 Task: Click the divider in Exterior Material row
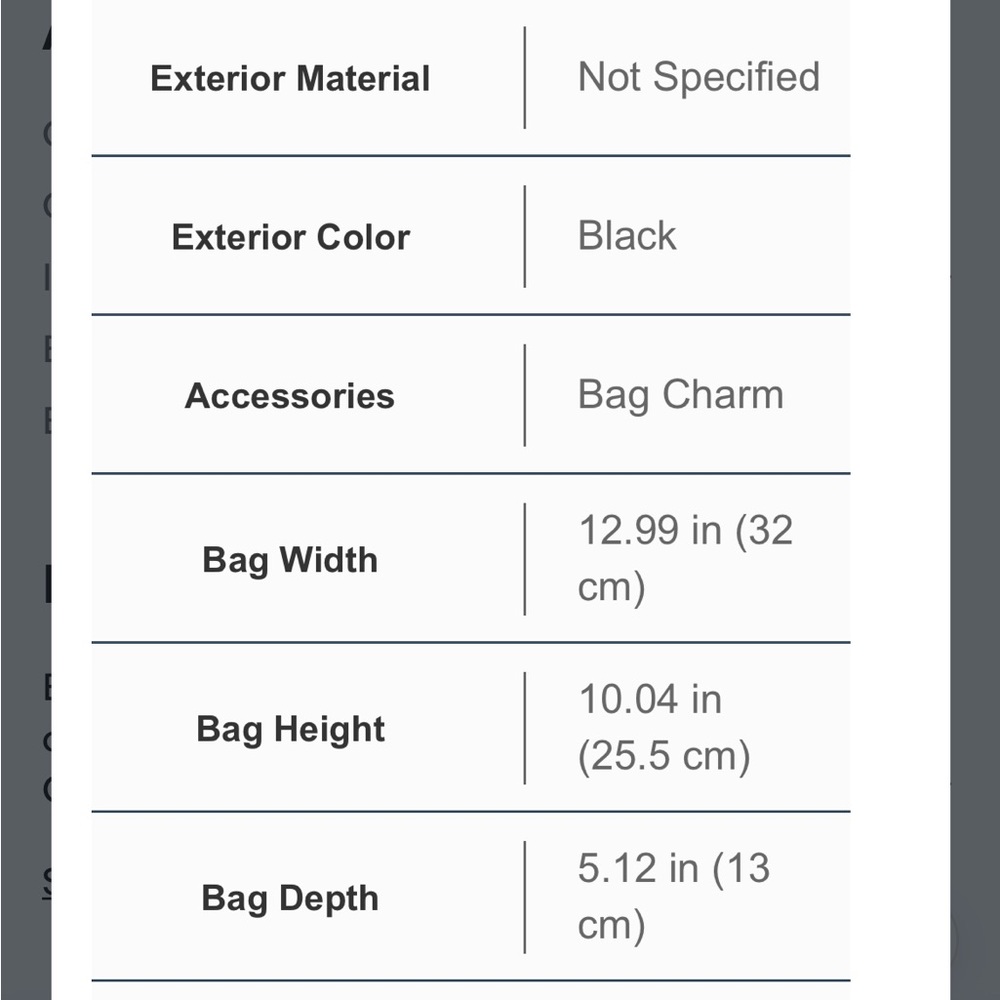[x=525, y=78]
